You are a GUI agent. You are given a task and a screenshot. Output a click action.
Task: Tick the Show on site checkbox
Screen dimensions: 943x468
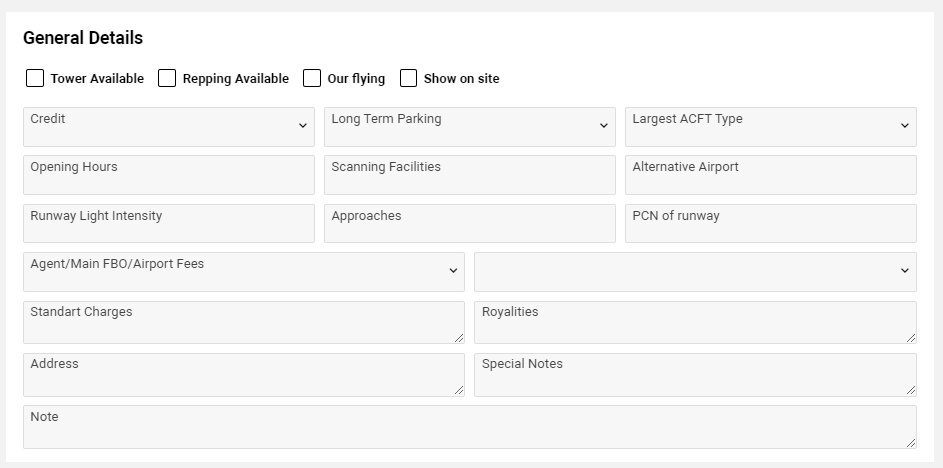408,78
